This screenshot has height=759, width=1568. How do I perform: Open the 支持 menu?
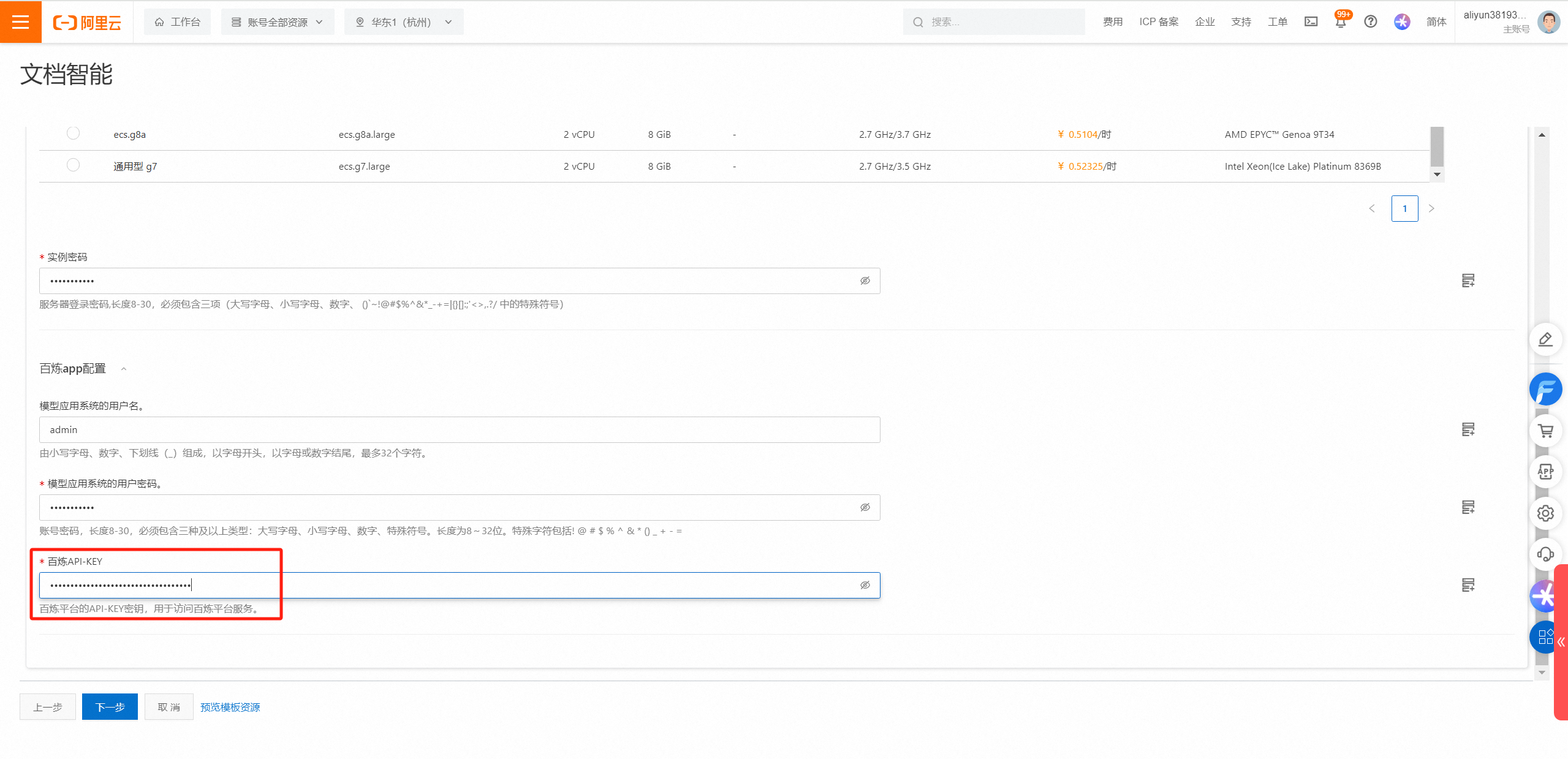pyautogui.click(x=1241, y=22)
